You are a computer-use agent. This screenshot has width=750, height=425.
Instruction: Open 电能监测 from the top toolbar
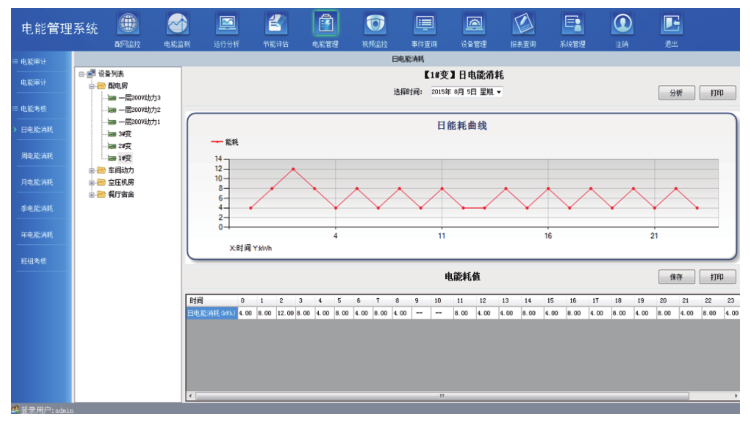click(177, 26)
